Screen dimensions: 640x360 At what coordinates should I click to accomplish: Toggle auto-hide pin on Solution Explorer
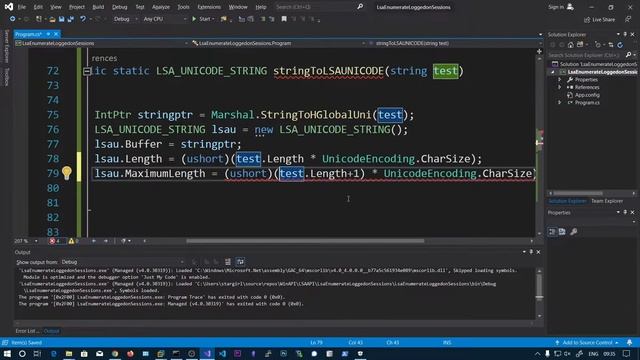[625, 34]
